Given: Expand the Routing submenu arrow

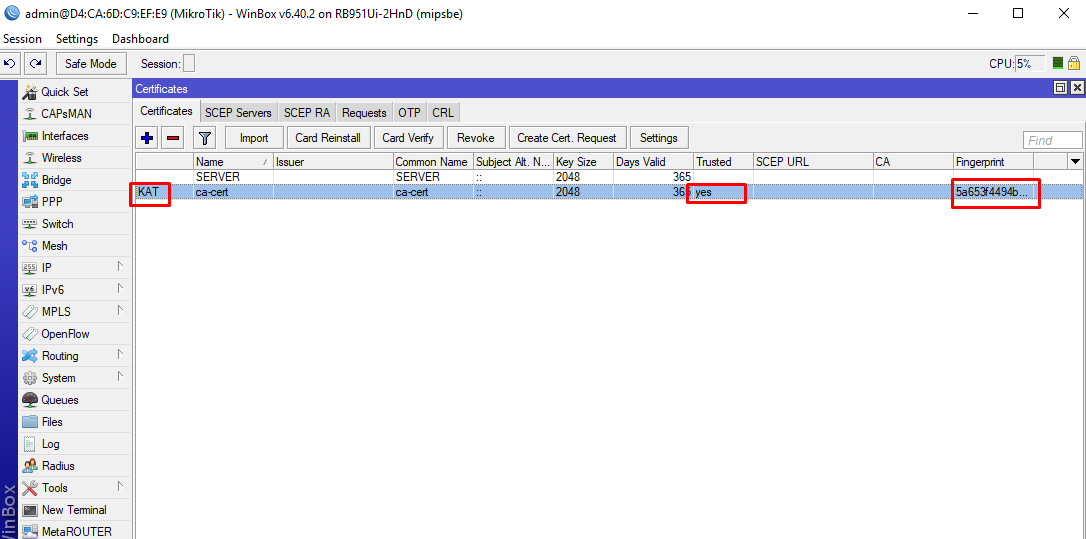Looking at the screenshot, I should click(x=120, y=355).
